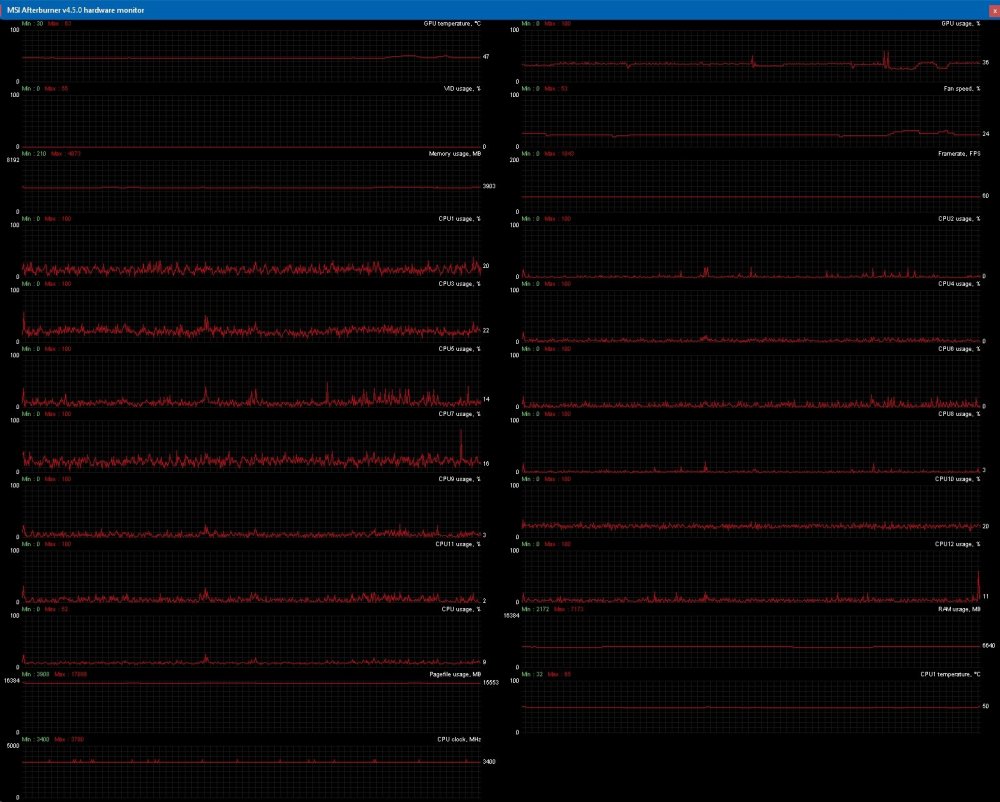This screenshot has height=802, width=1000.
Task: Click the Pagefile usage graph
Action: (x=250, y=706)
